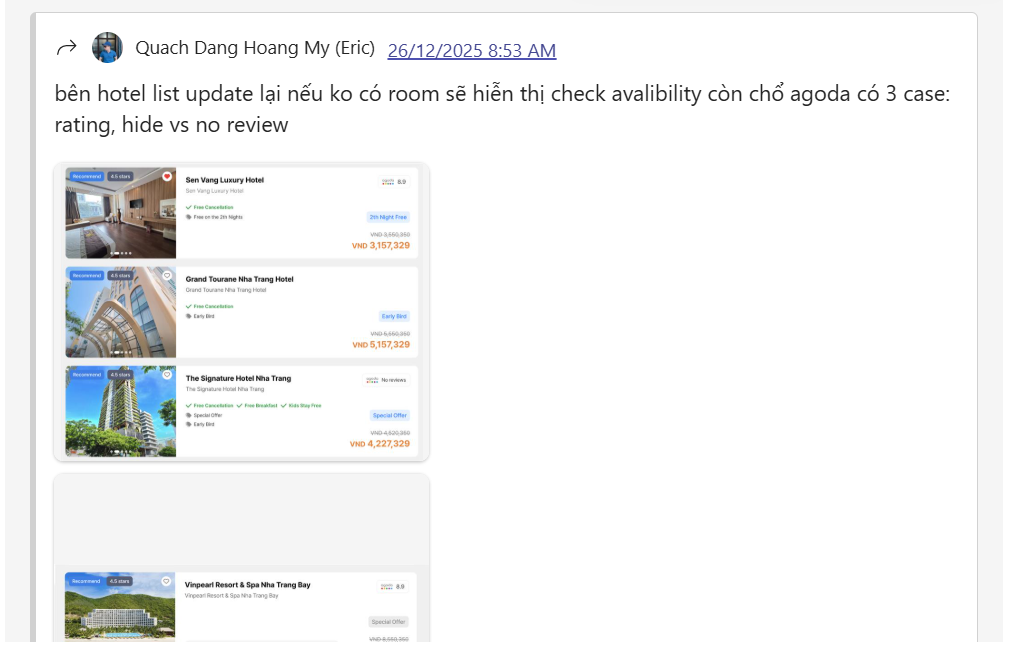The height and width of the screenshot is (655, 1026).
Task: Click grey subtitle "Vinpearl Resort & Spa Nha Trang Bay"
Action: pos(232,595)
